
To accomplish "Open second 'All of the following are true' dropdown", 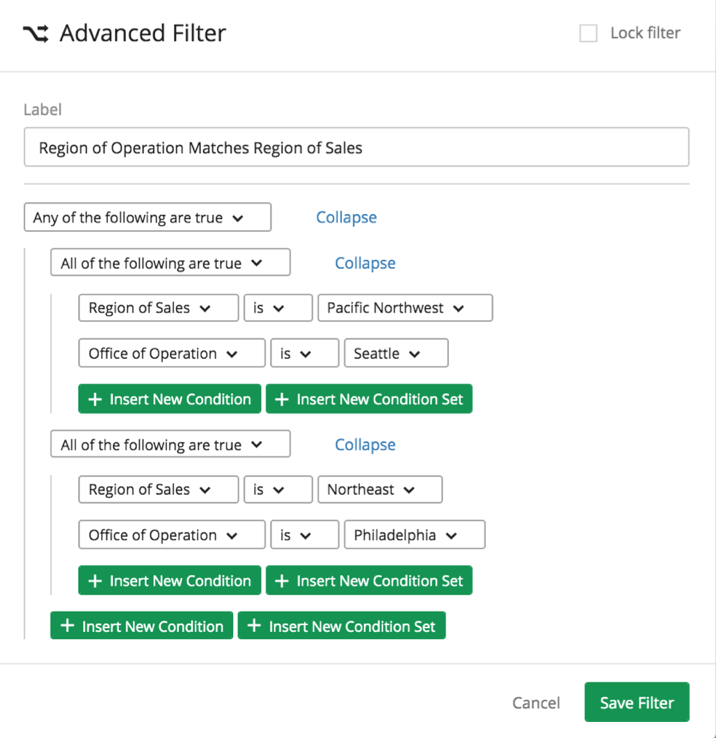I will (170, 444).
